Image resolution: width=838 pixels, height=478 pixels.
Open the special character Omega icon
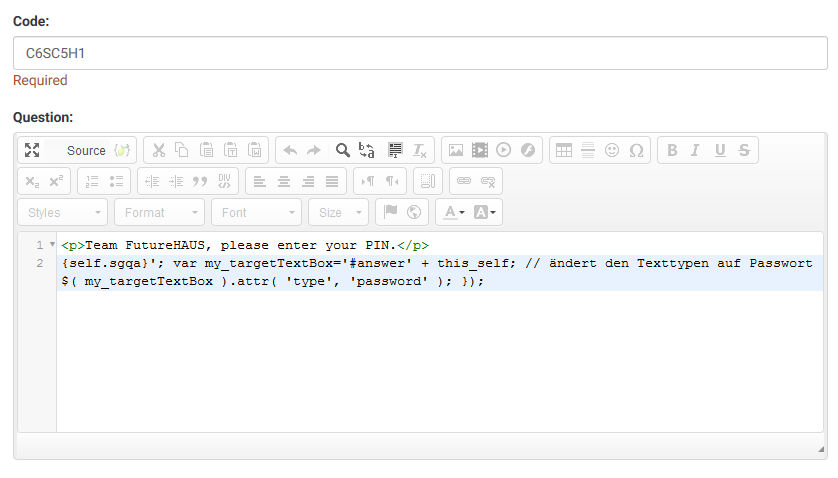pyautogui.click(x=636, y=150)
